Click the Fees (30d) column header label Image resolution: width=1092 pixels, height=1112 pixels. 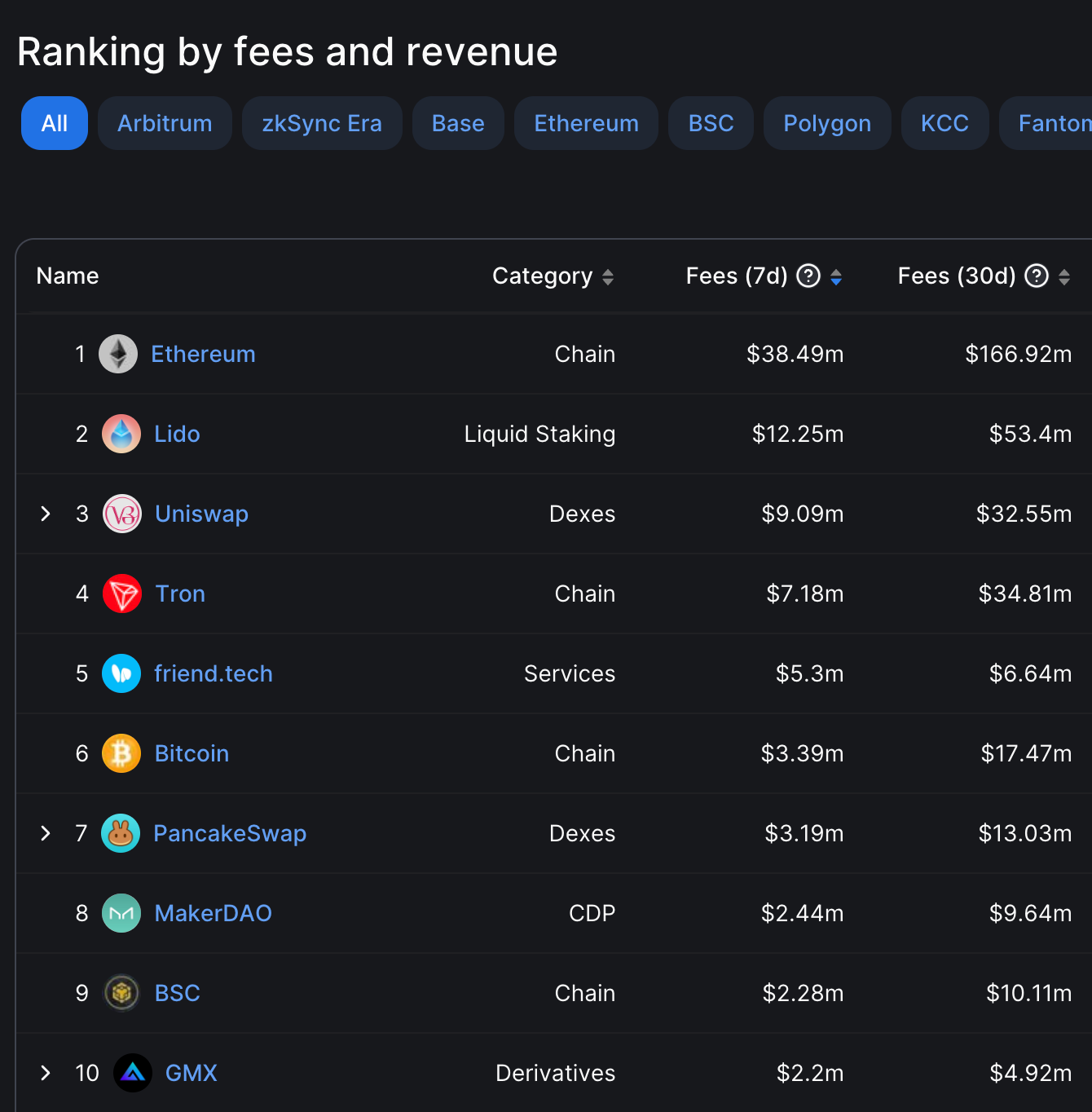coord(957,276)
